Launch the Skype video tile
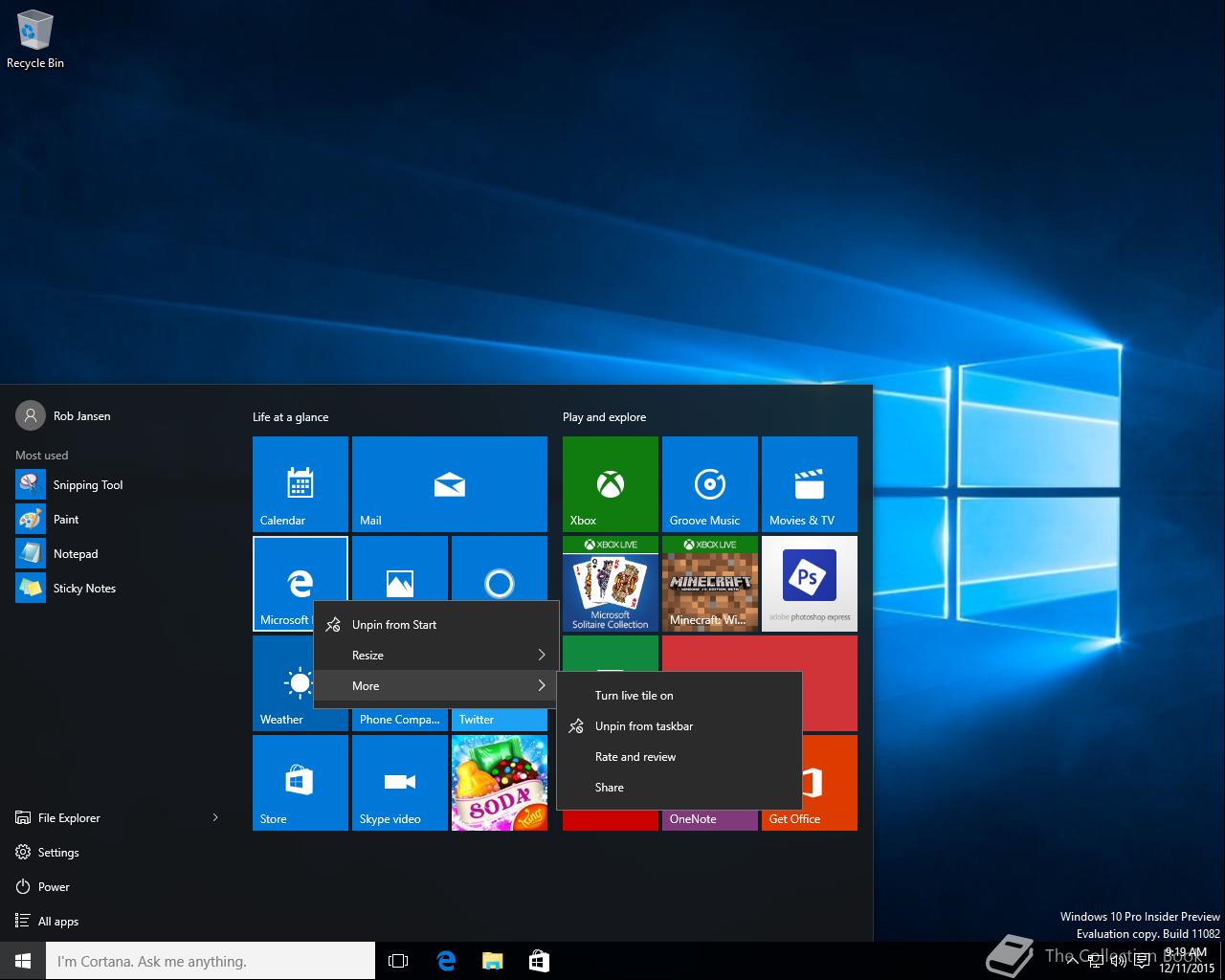This screenshot has height=980, width=1225. tap(400, 783)
